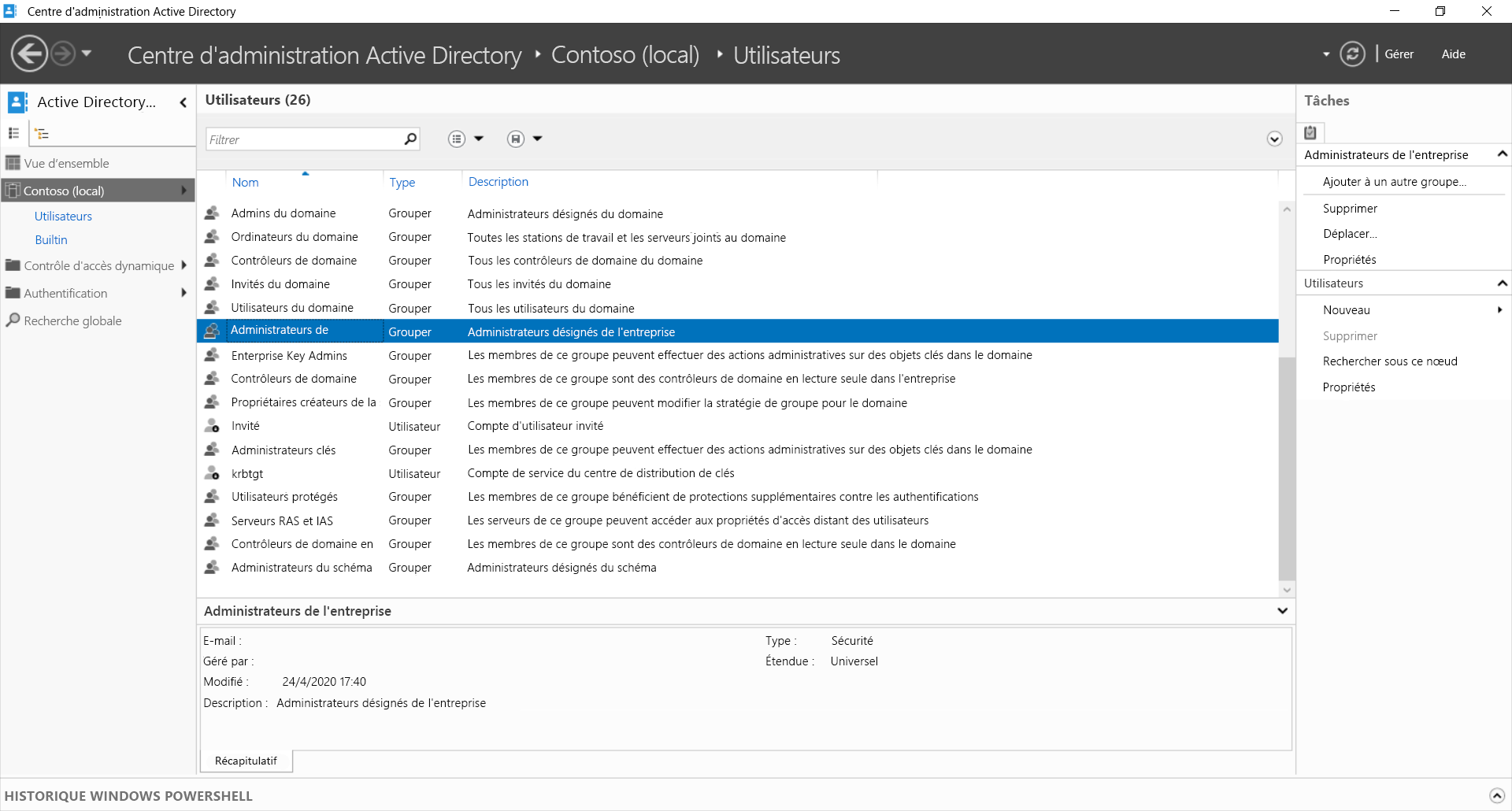Select Ordinateurs du domaine group icon
This screenshot has width=1512, height=811.
212,237
